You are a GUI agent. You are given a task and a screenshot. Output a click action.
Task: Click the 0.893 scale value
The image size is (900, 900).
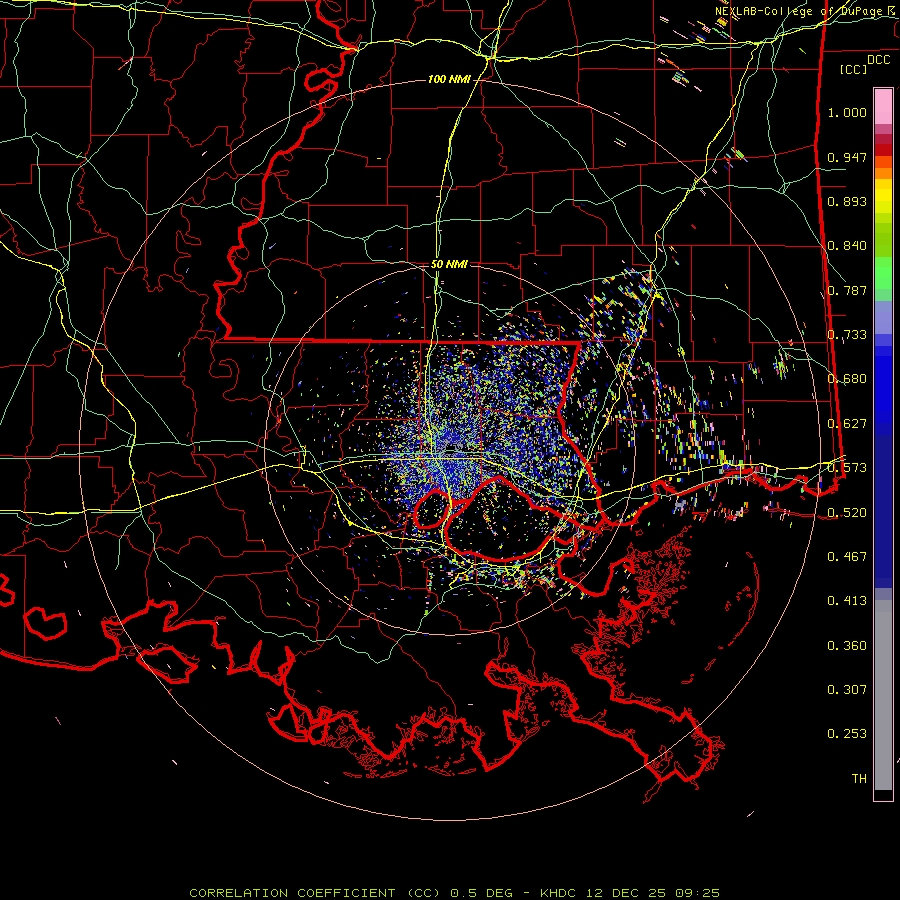click(847, 201)
